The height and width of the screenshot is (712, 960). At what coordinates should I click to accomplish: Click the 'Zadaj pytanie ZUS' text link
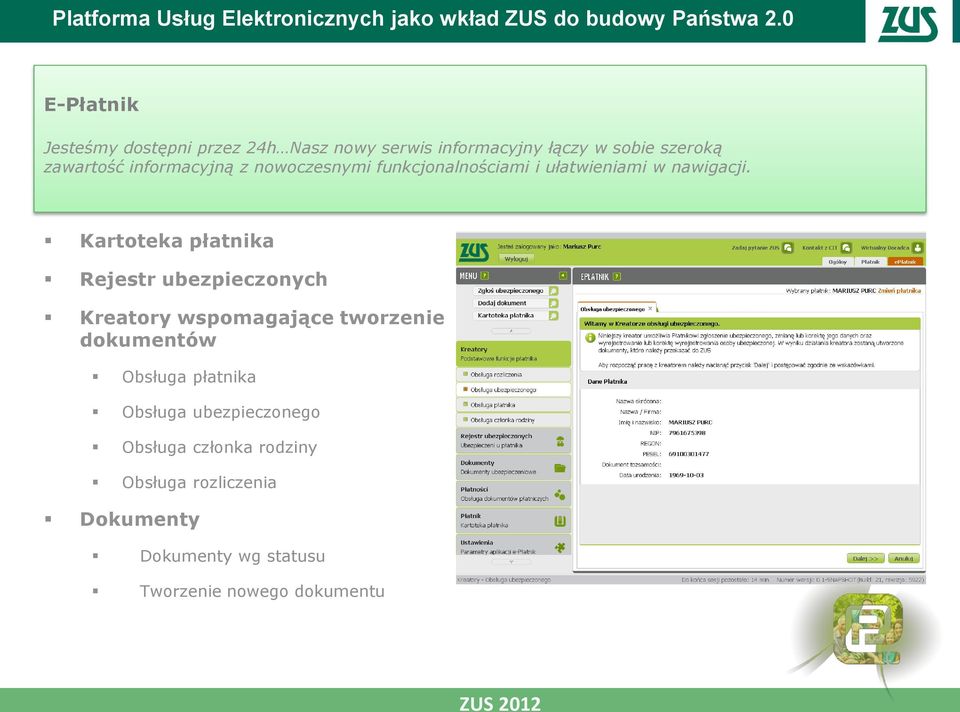(756, 248)
